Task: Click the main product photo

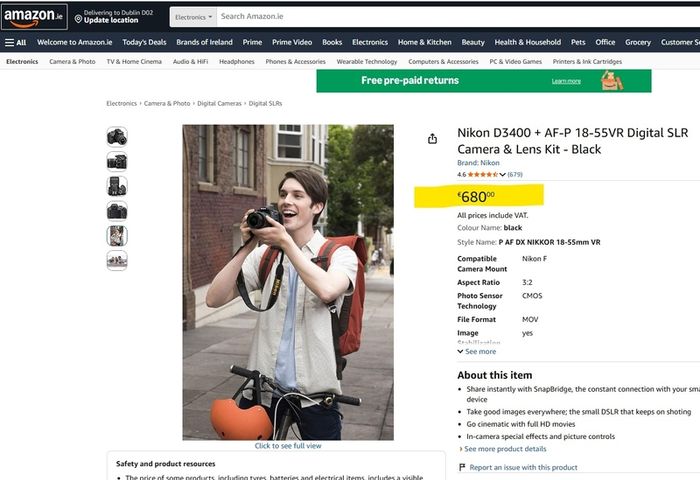Action: pos(288,282)
